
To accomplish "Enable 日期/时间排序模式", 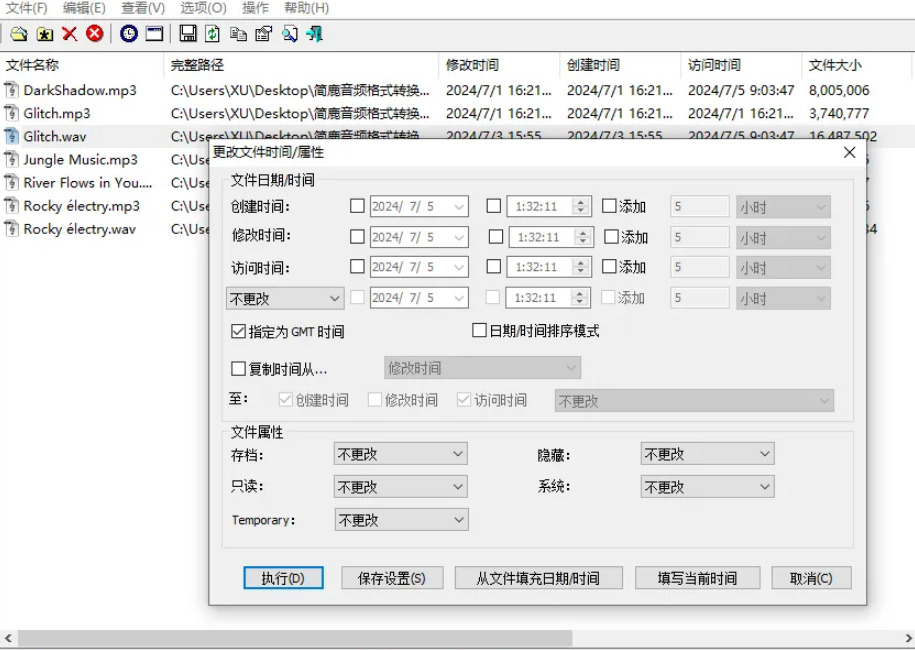I will [478, 328].
